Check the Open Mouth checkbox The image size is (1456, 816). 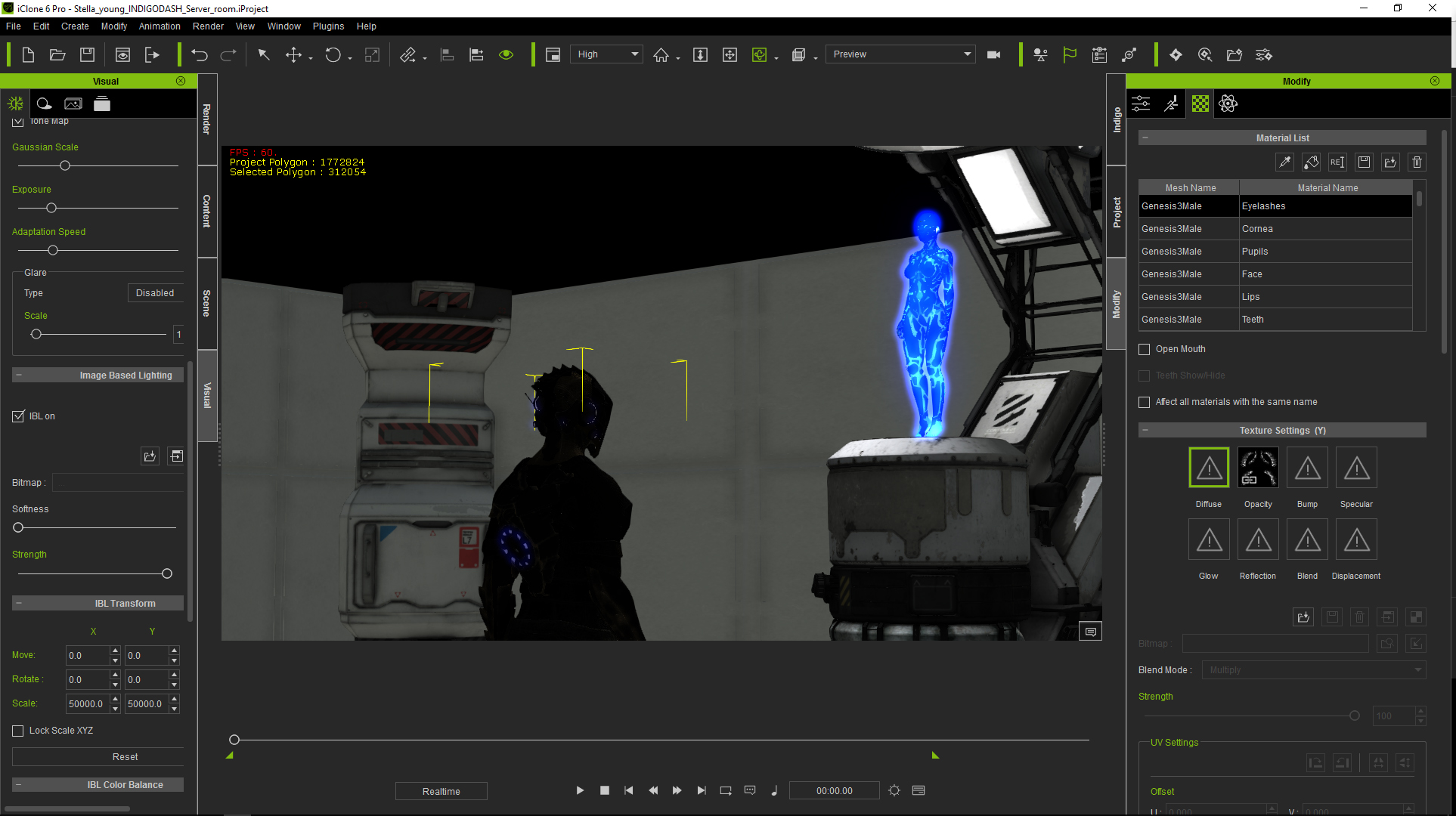(x=1145, y=349)
